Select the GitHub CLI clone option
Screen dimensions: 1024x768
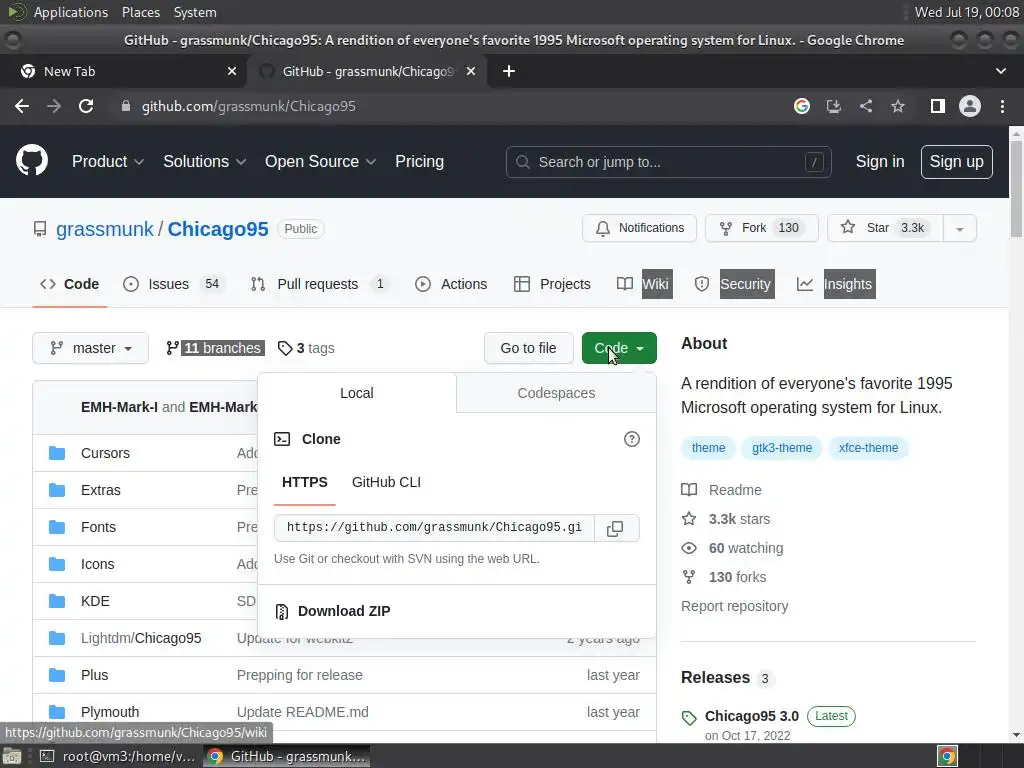click(x=386, y=482)
